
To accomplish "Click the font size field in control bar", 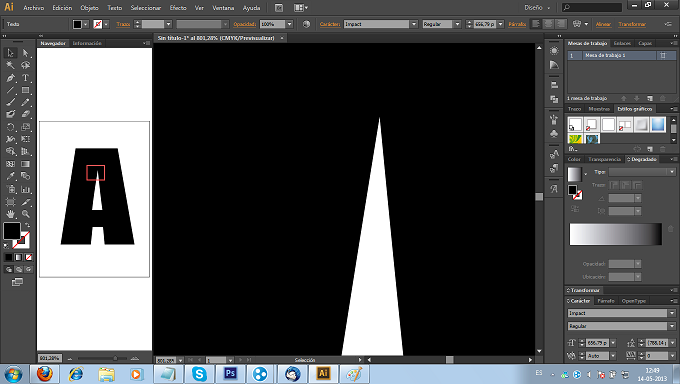I will pyautogui.click(x=485, y=24).
